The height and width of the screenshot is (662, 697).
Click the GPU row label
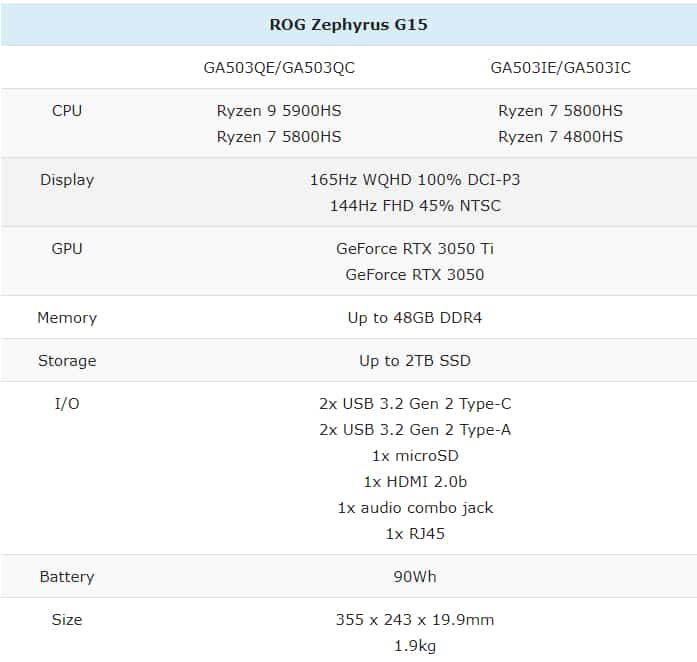coord(67,249)
